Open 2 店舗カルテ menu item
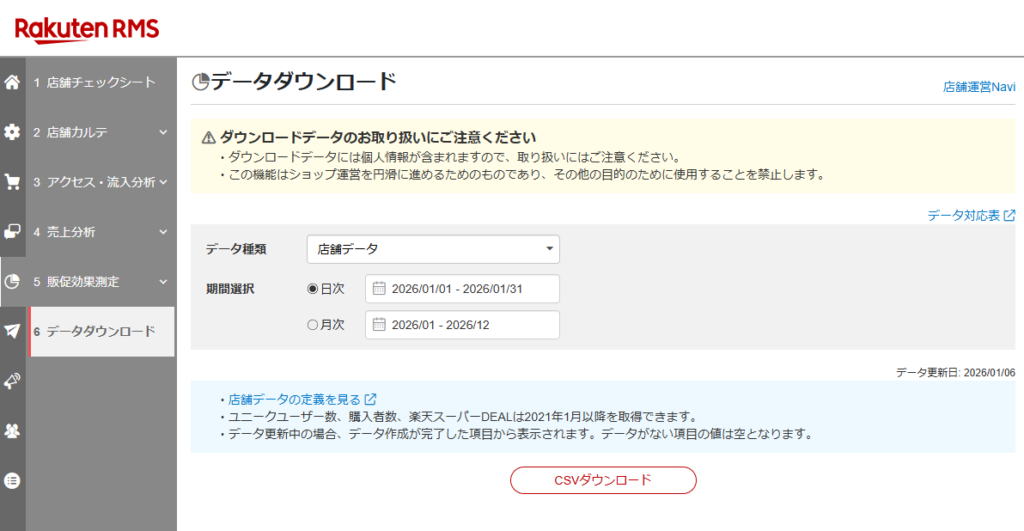This screenshot has width=1024, height=531. pyautogui.click(x=101, y=132)
